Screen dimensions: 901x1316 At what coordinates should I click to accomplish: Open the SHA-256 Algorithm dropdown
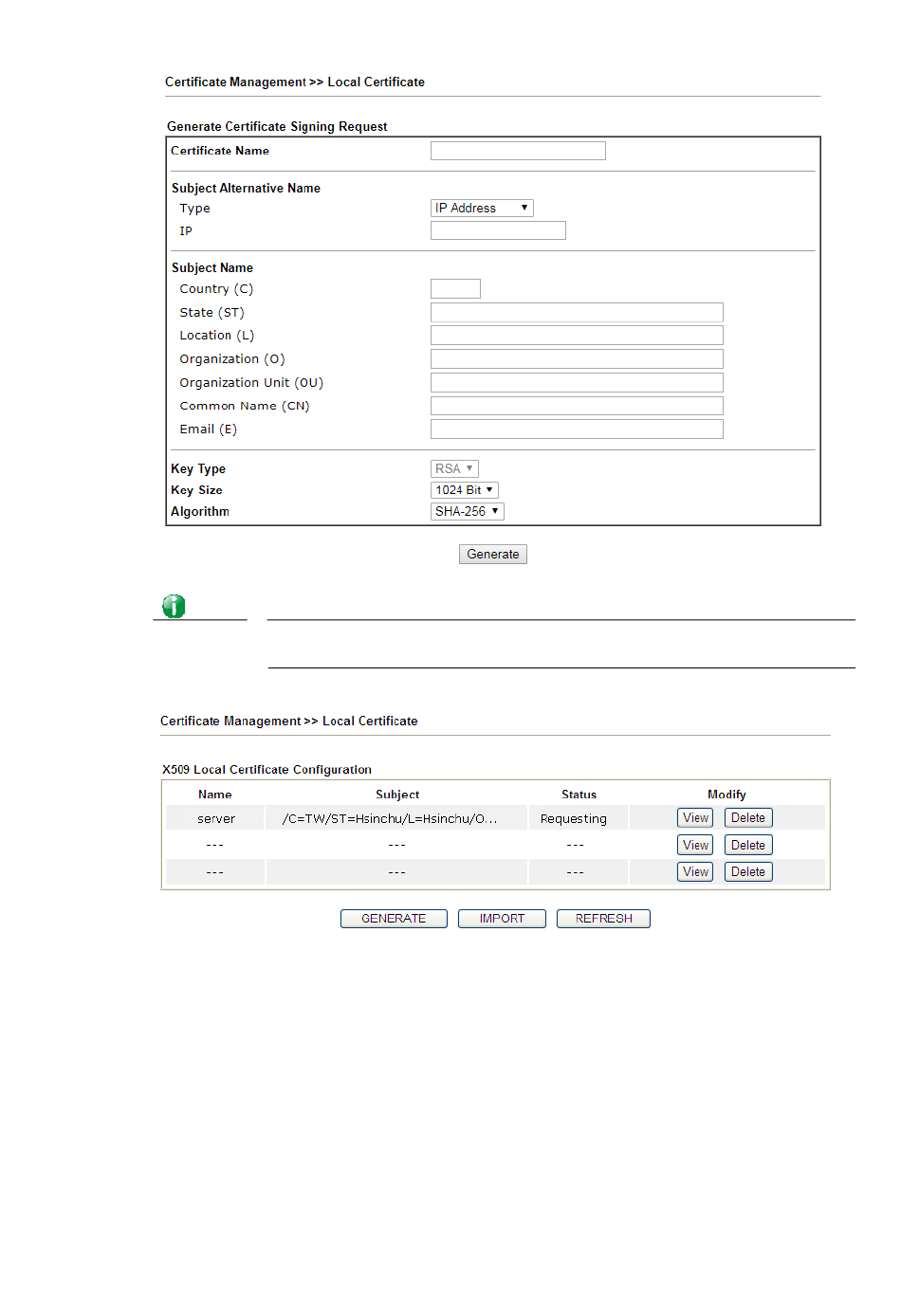[x=467, y=512]
